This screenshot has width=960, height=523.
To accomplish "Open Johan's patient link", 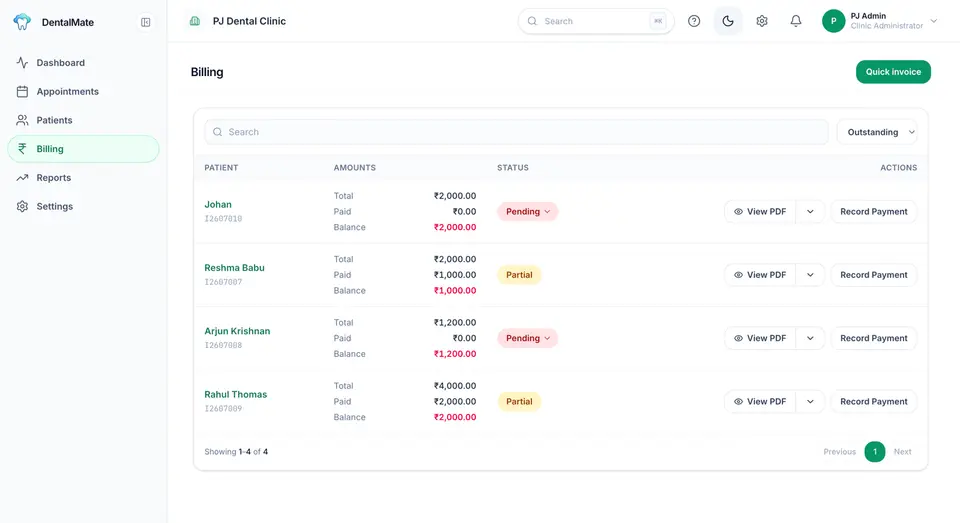I will pos(218,205).
